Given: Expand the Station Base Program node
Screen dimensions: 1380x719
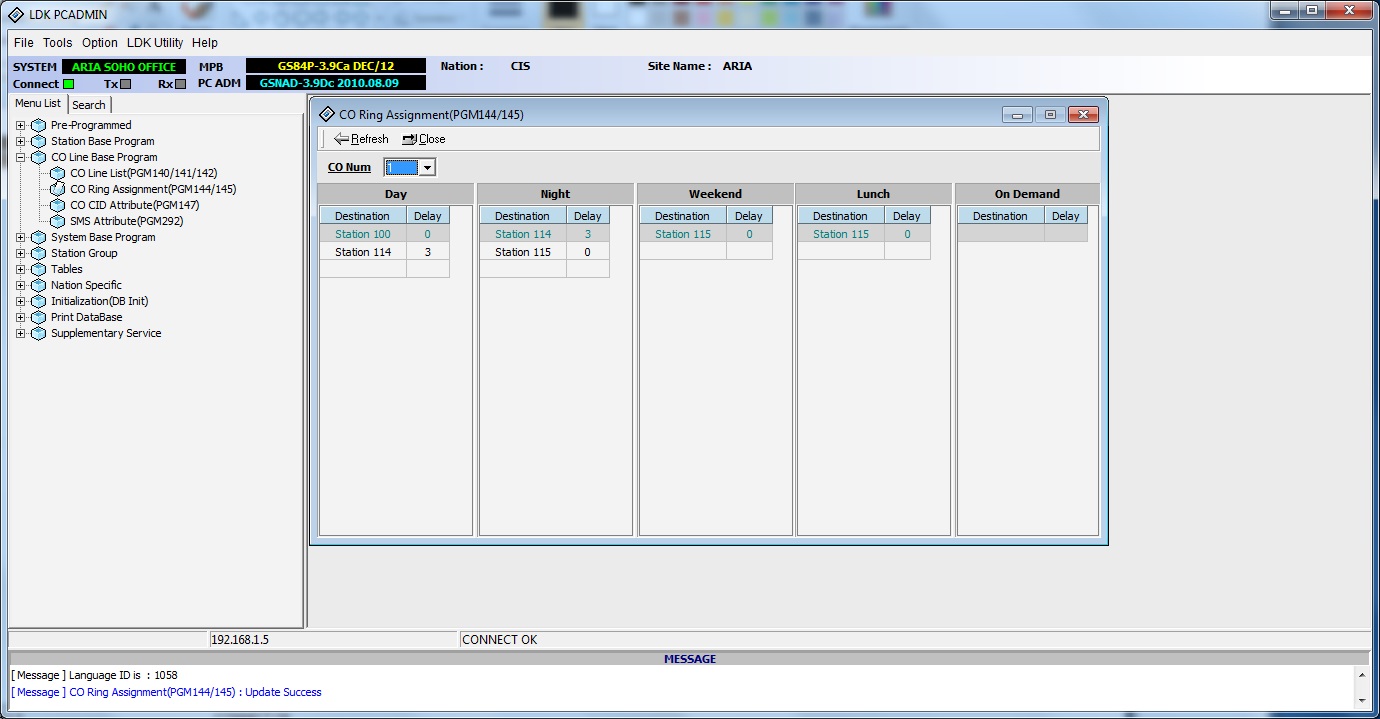Looking at the screenshot, I should coord(20,141).
